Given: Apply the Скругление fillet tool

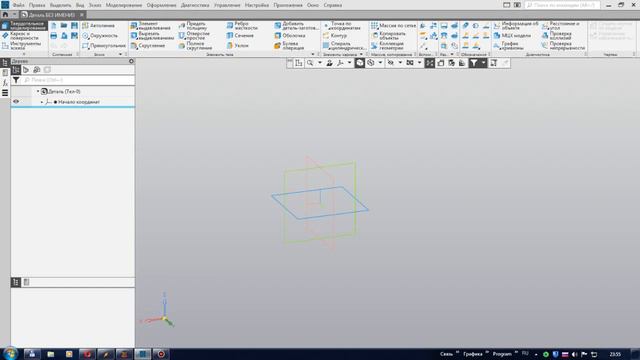Looking at the screenshot, I should (148, 46).
